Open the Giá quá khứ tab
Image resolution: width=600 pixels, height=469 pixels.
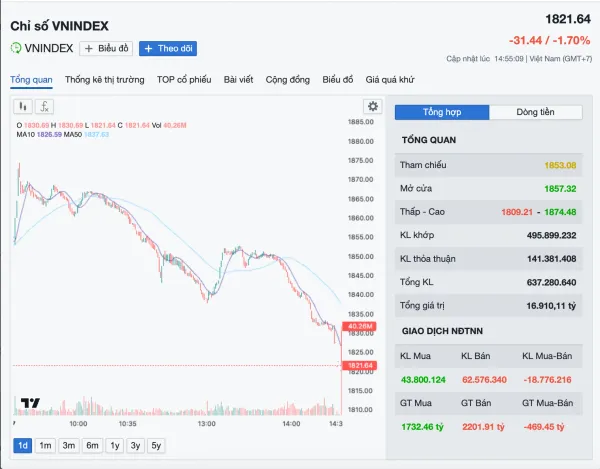390,80
